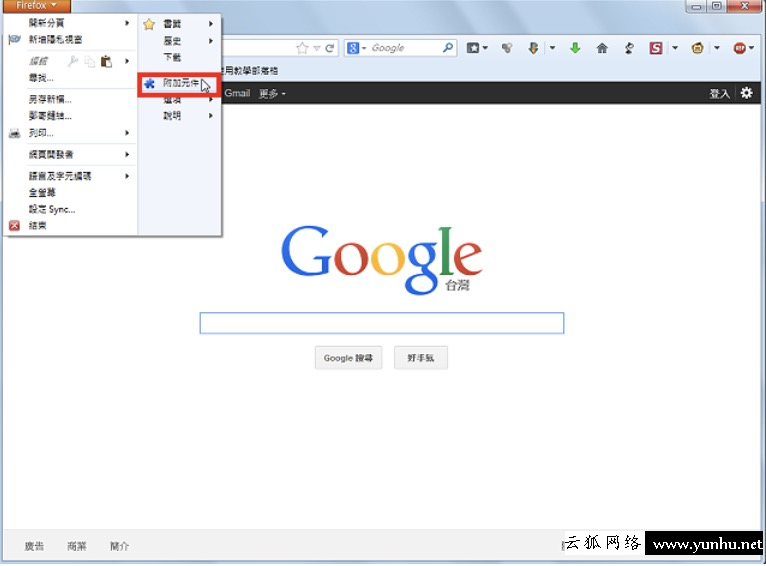Click the black lamp-shaped toolbar icon

coord(629,48)
